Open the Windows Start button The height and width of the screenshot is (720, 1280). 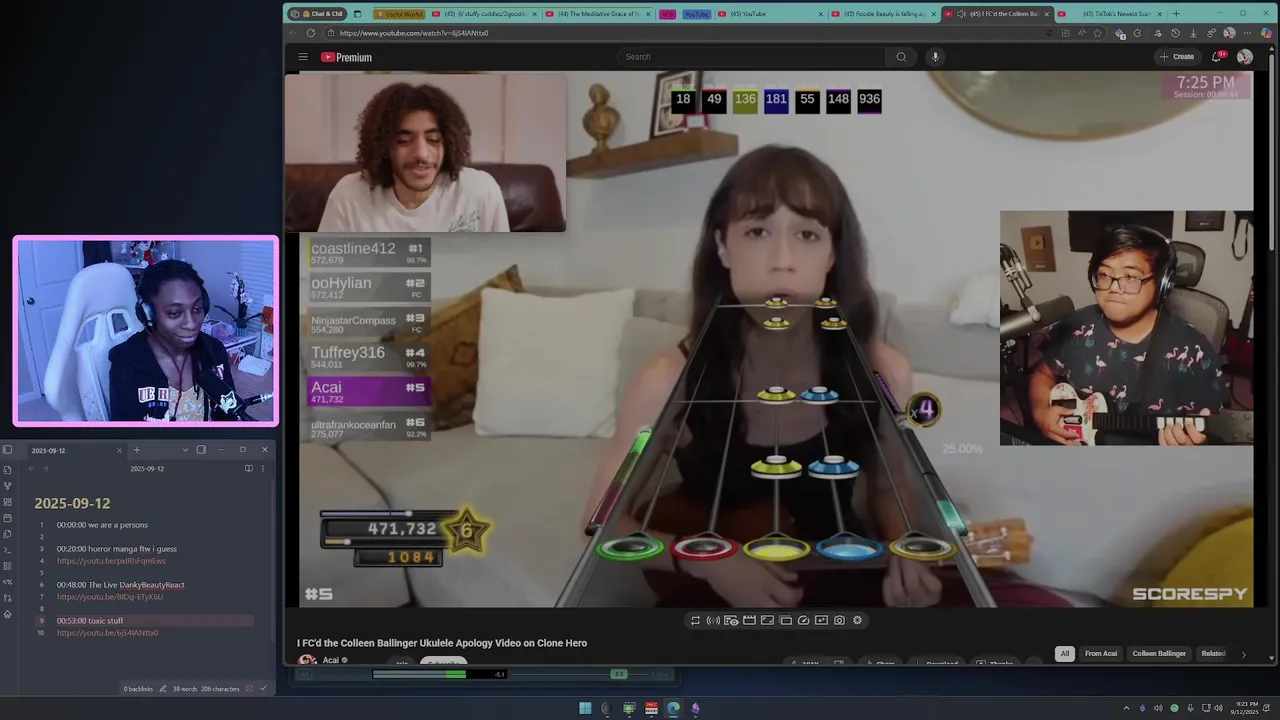(585, 708)
